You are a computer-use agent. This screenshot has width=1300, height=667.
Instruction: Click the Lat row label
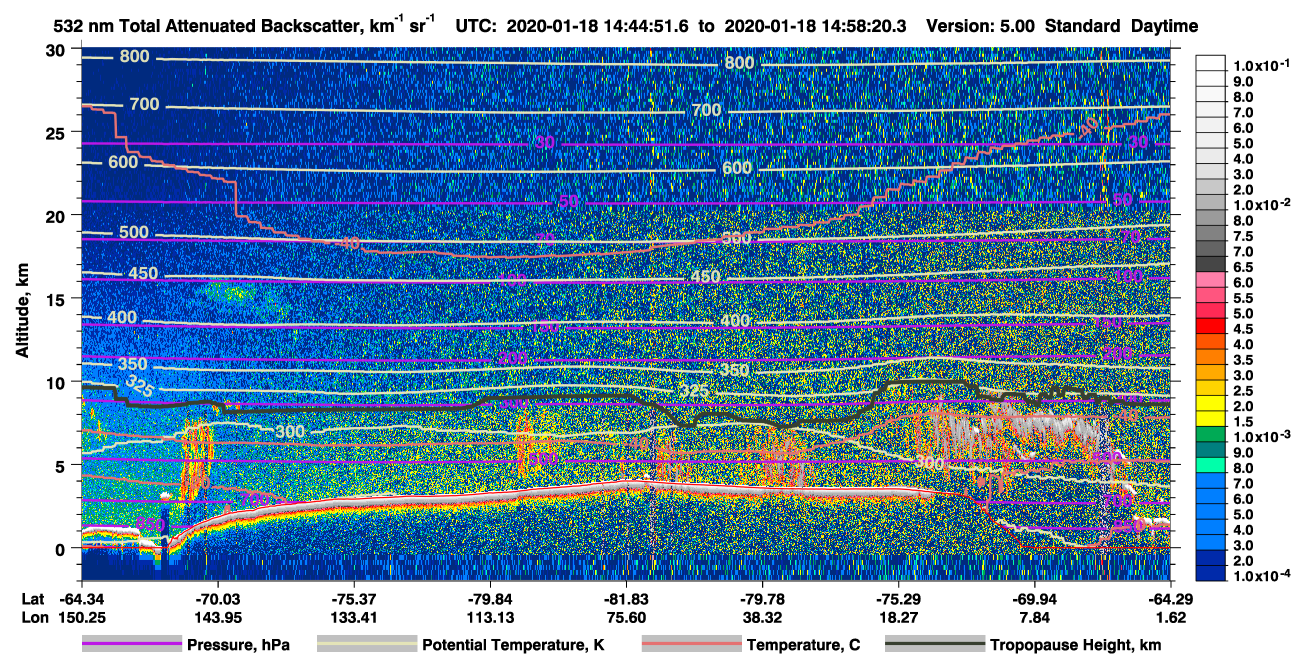[32, 599]
